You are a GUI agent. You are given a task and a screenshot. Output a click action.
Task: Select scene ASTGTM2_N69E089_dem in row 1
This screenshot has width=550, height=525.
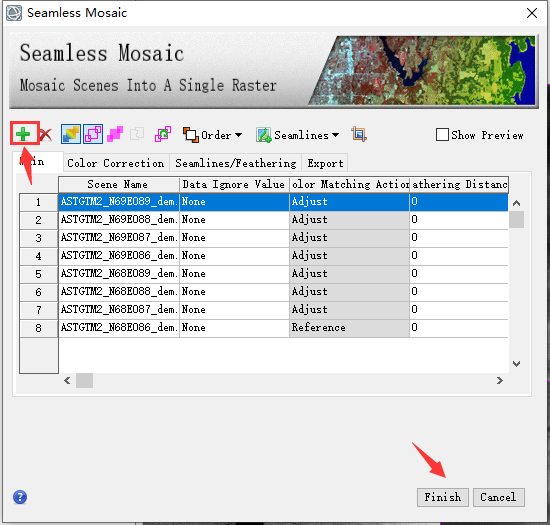coord(119,202)
